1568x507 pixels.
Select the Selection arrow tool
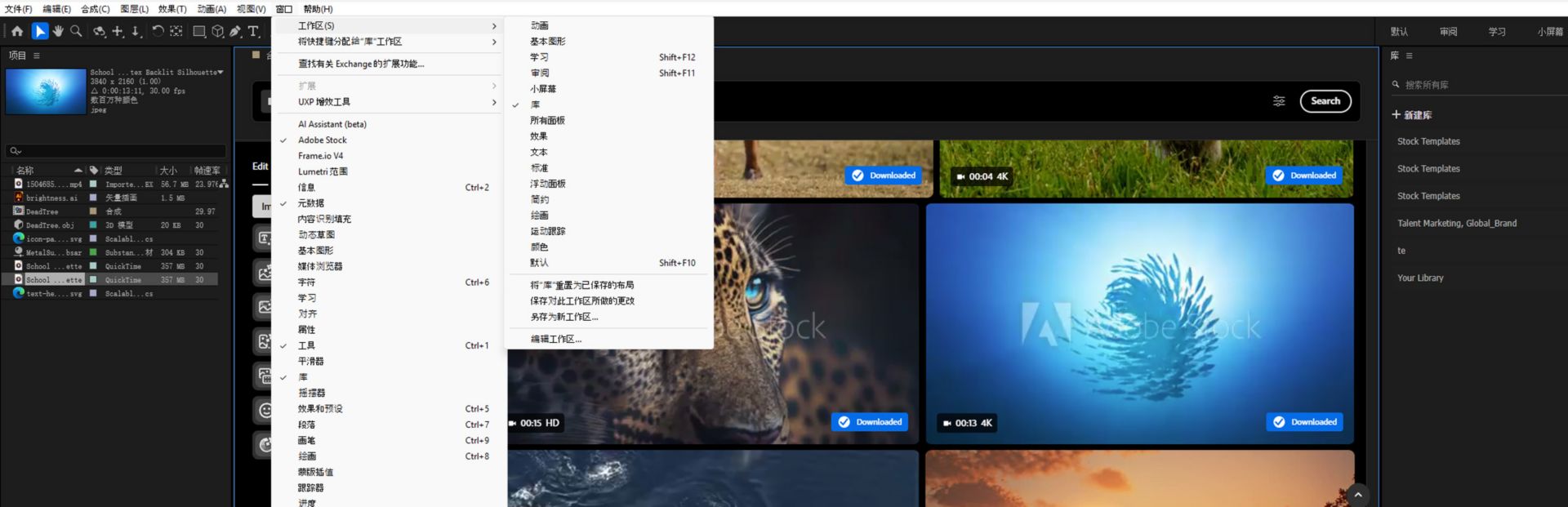pyautogui.click(x=39, y=31)
